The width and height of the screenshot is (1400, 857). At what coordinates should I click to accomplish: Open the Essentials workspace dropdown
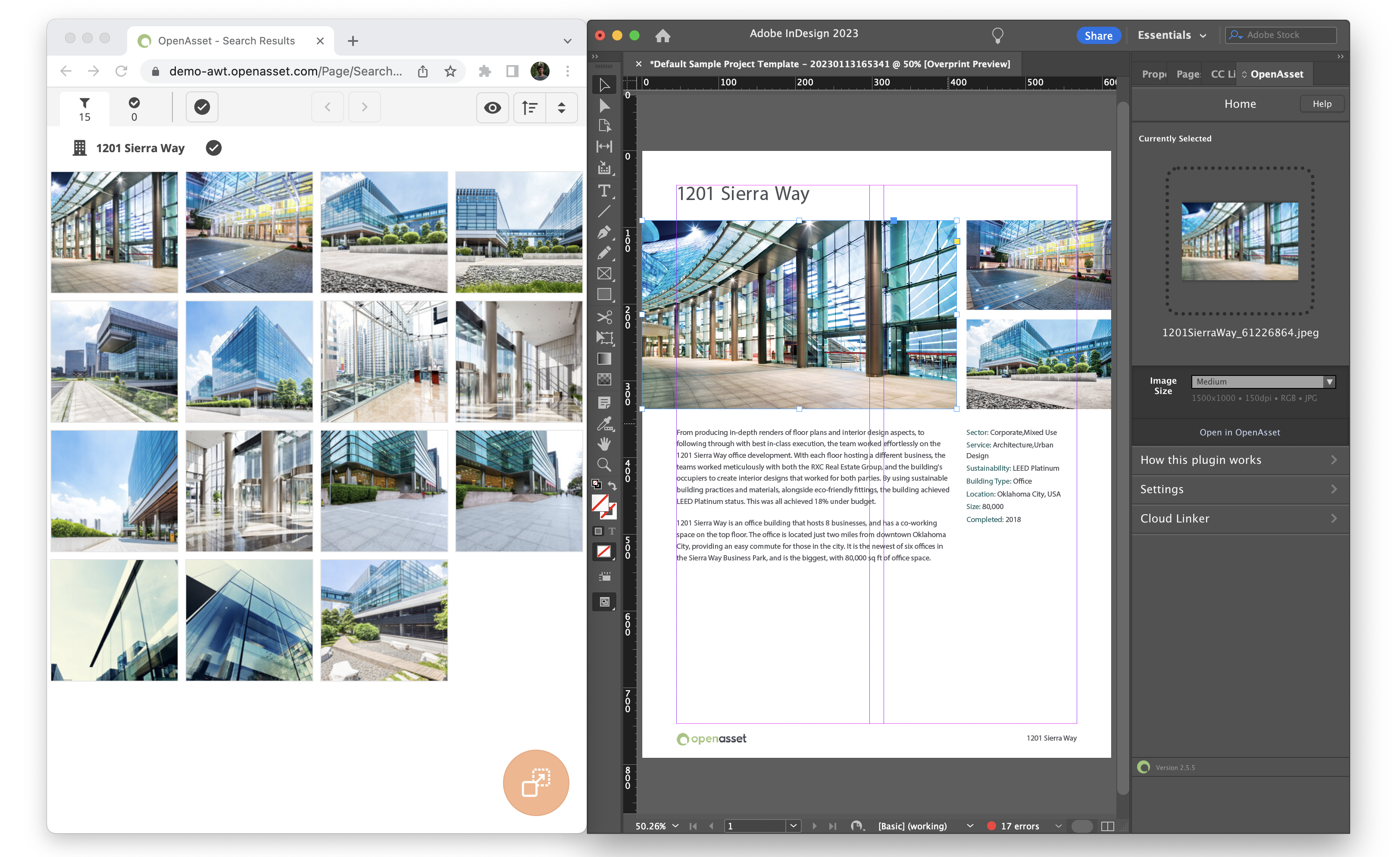[x=1171, y=35]
